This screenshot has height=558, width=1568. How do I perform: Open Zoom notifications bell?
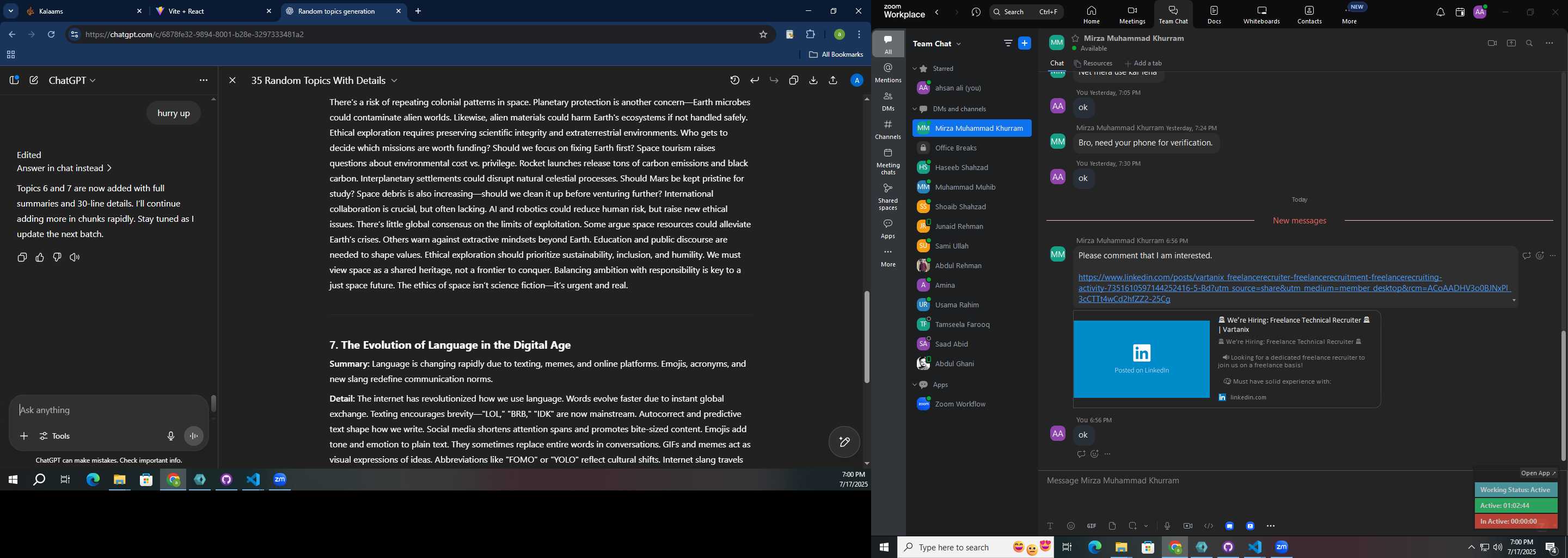click(1440, 12)
